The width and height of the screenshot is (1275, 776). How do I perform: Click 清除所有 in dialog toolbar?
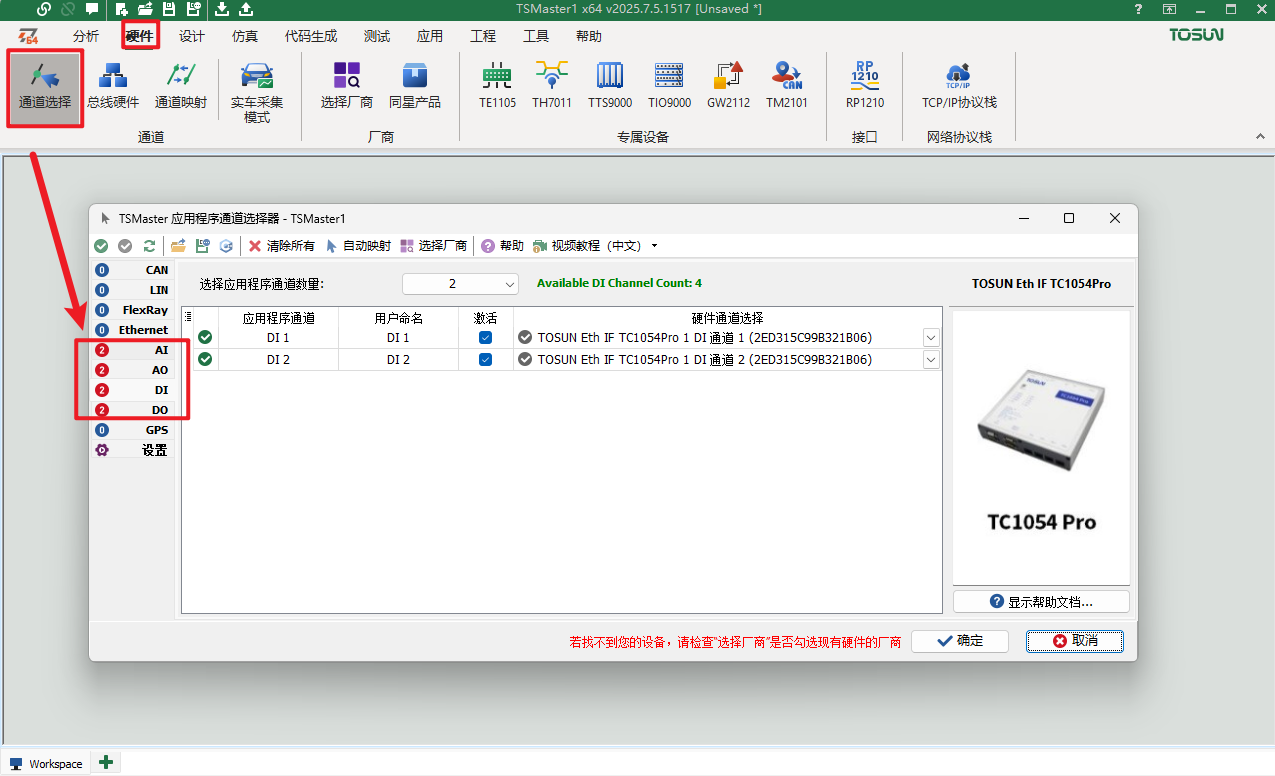point(281,246)
